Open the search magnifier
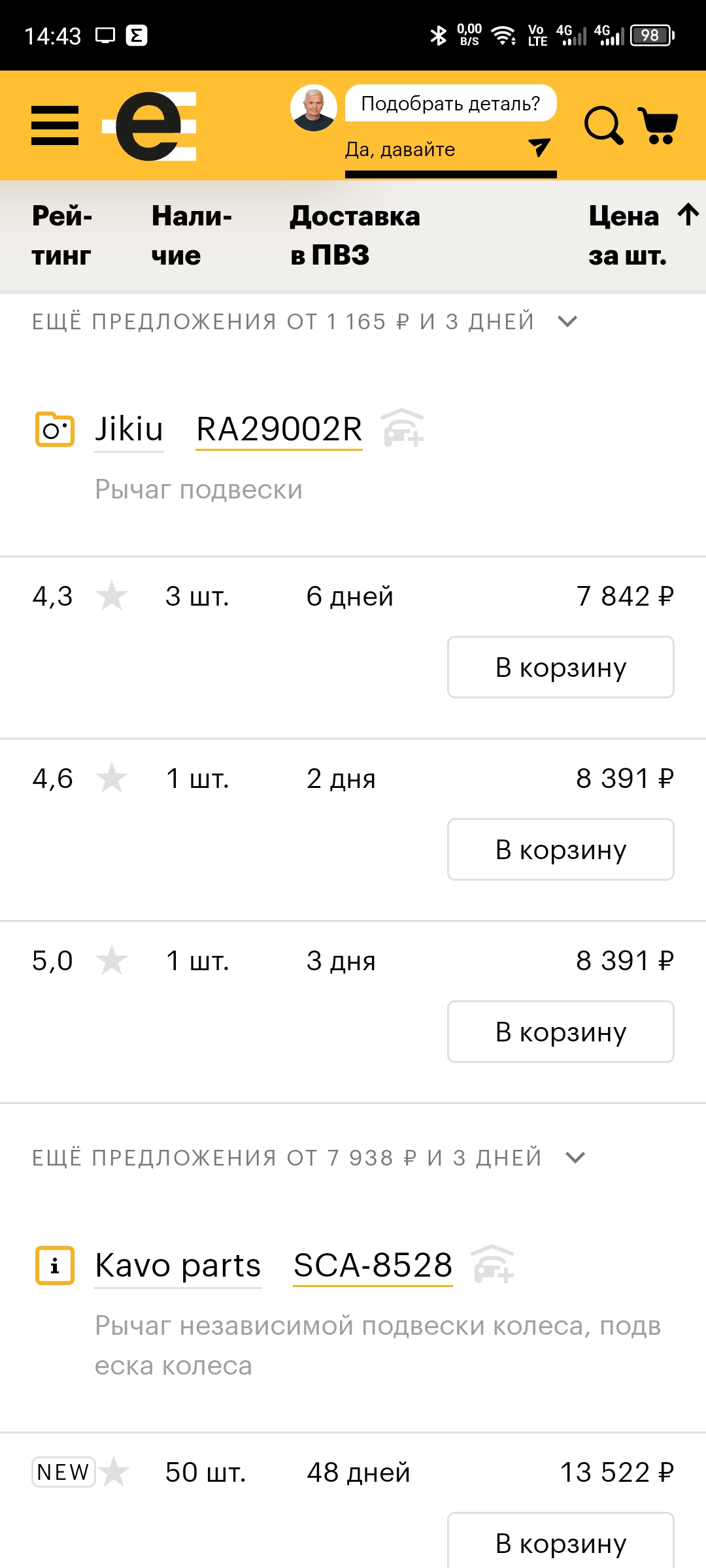The width and height of the screenshot is (706, 1568). click(603, 125)
